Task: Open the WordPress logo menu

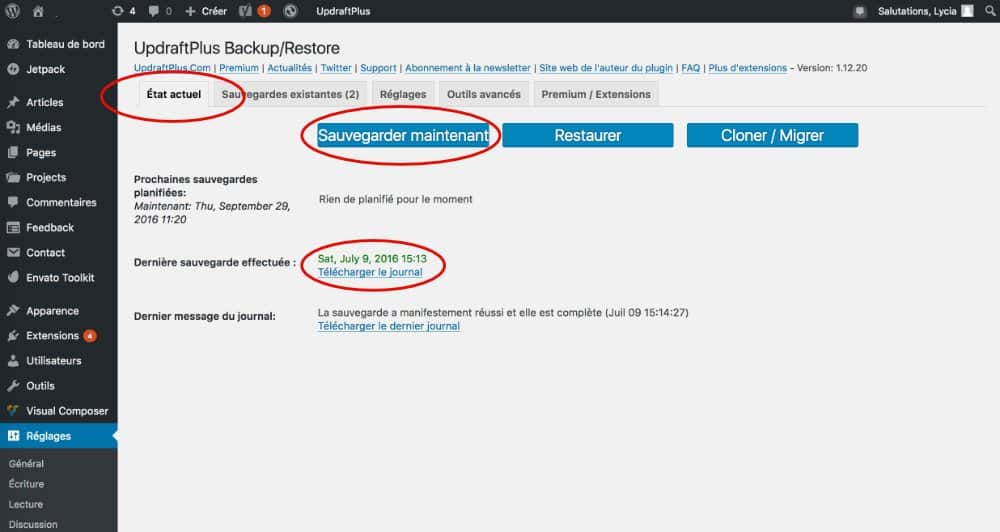Action: click(x=12, y=11)
